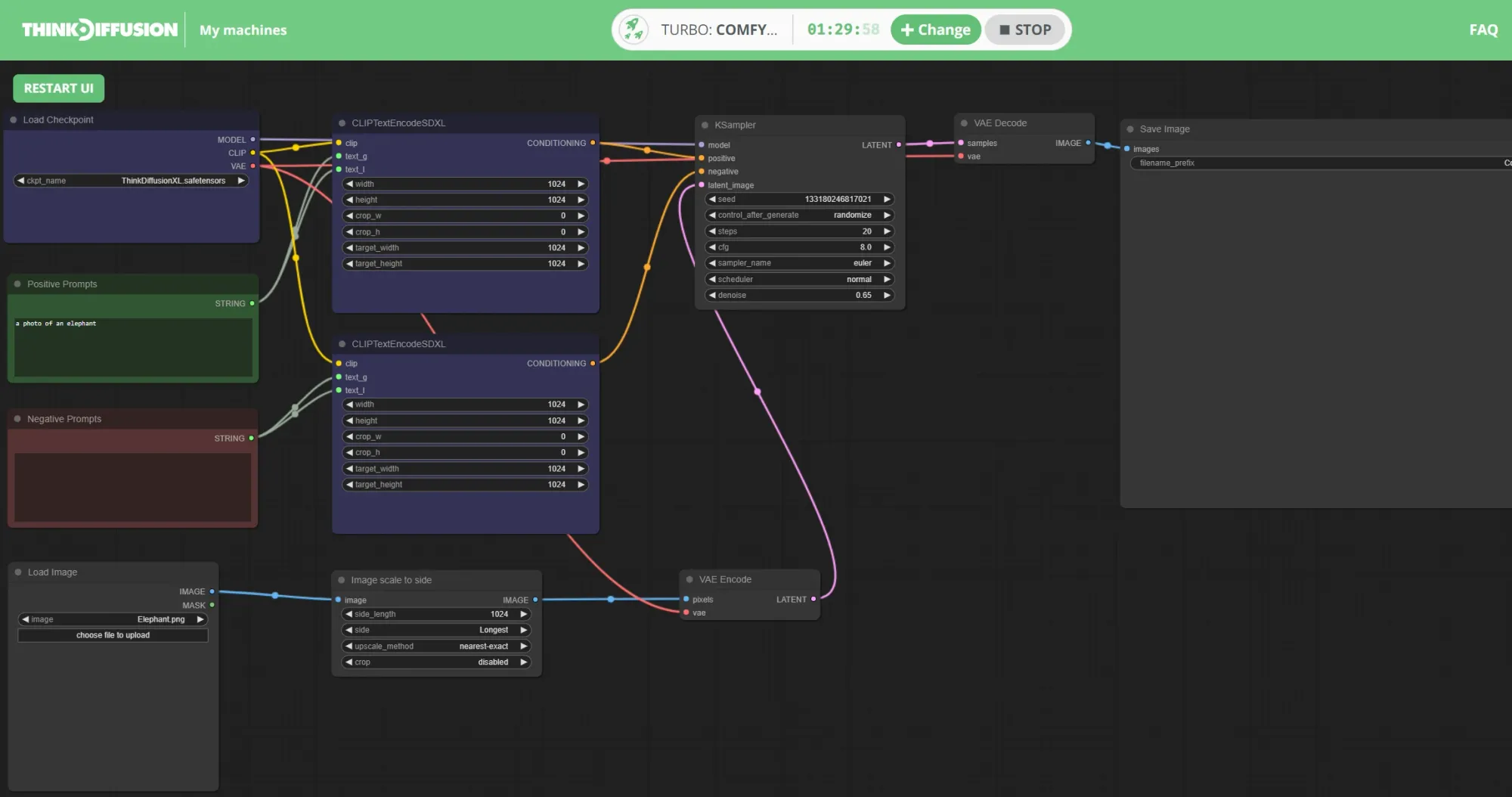Toggle collapse on the VAE Encode node
Screen dimensions: 1512x797
(690, 578)
